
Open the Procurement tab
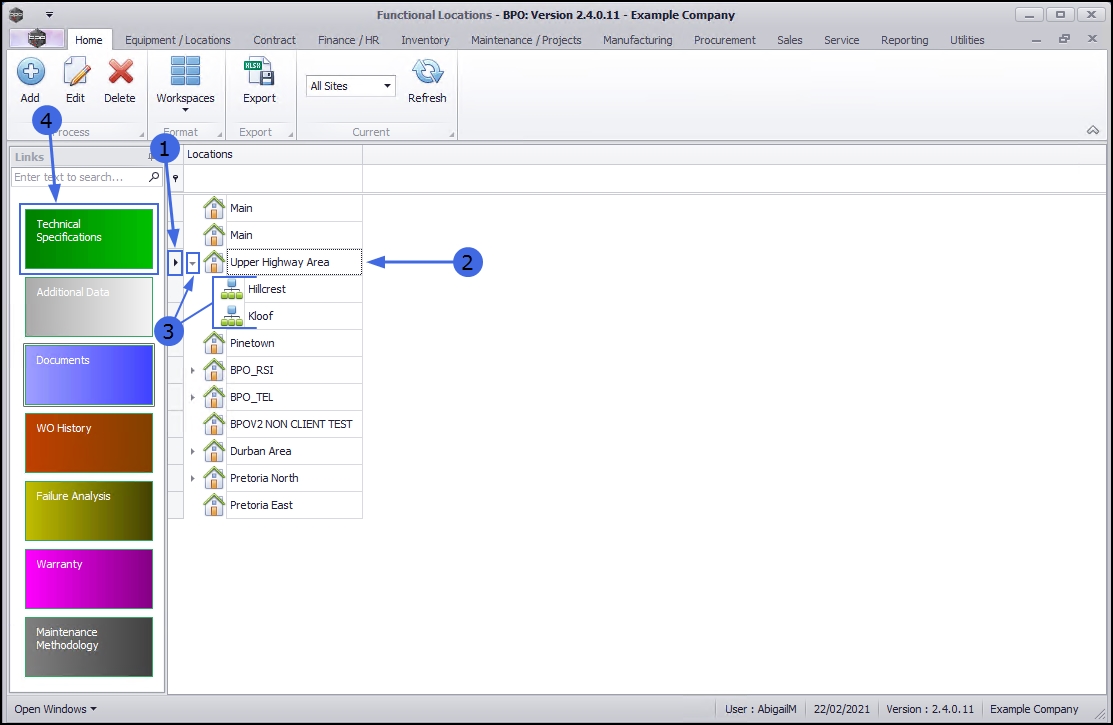[725, 40]
